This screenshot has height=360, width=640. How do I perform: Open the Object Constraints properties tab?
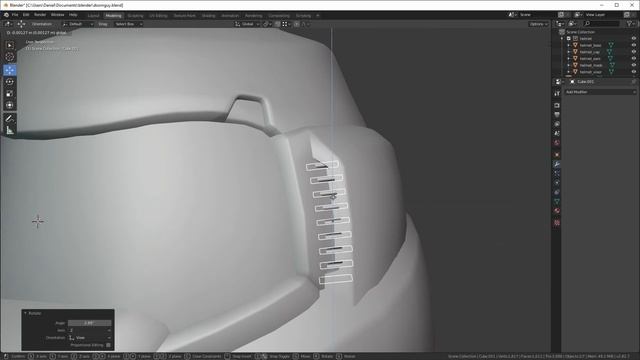point(557,192)
